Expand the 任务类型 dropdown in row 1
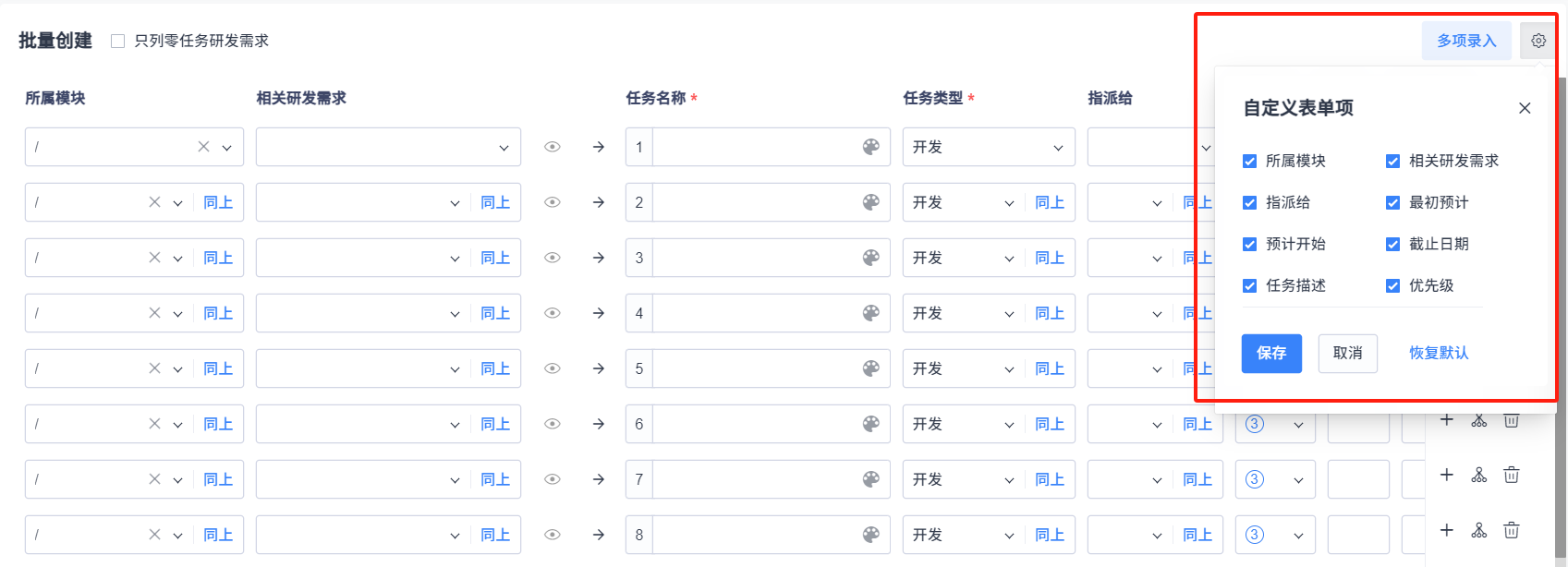 pyautogui.click(x=988, y=147)
